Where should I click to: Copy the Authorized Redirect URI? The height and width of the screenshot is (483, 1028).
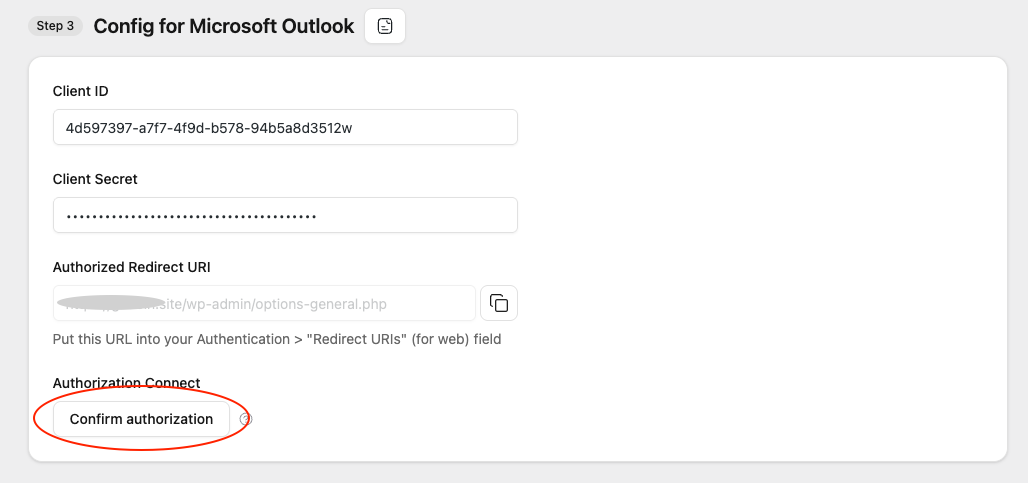[x=499, y=303]
